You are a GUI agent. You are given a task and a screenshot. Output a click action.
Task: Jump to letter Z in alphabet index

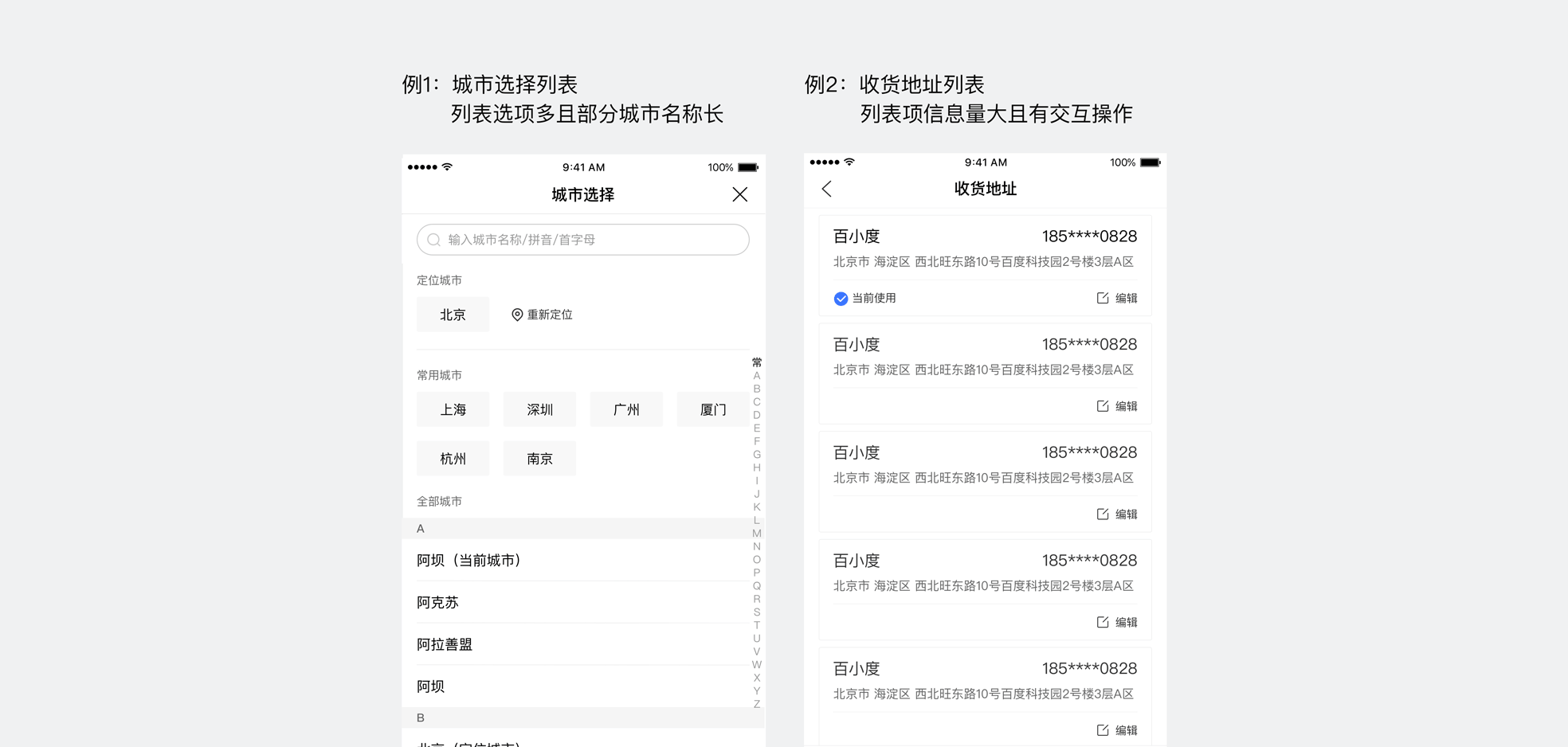[756, 704]
